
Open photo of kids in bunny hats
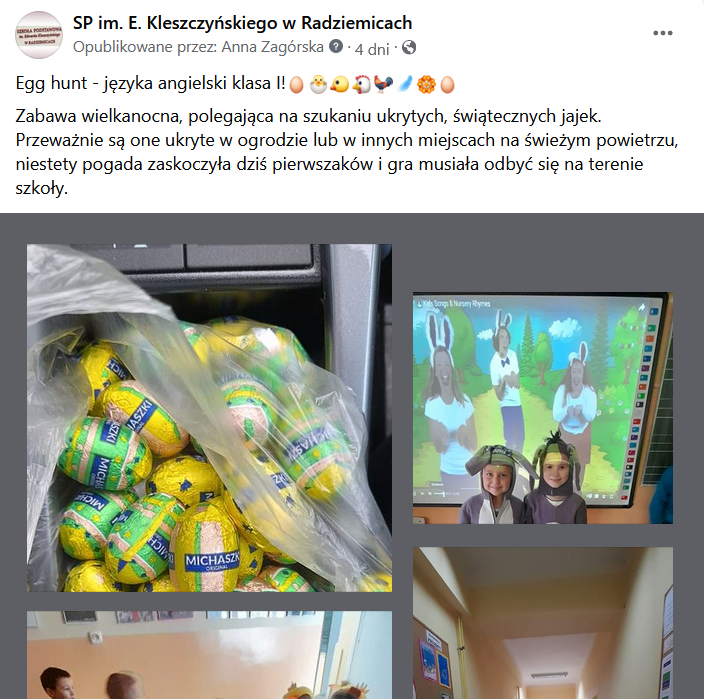click(543, 408)
